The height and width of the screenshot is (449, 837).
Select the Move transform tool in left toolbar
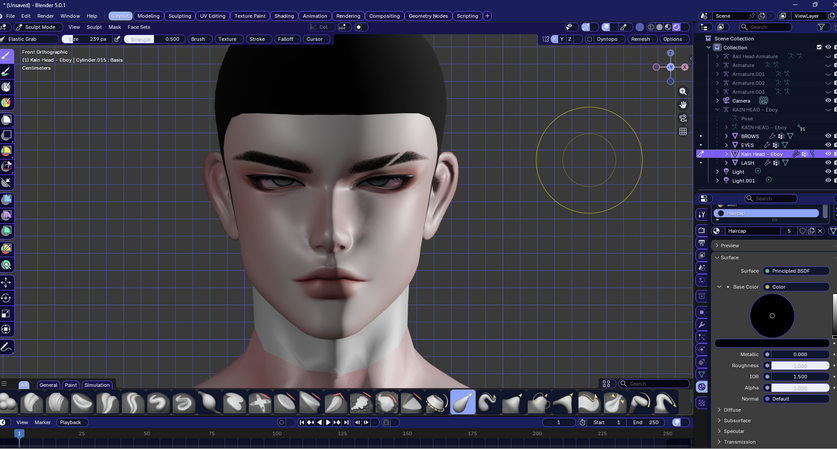click(6, 282)
